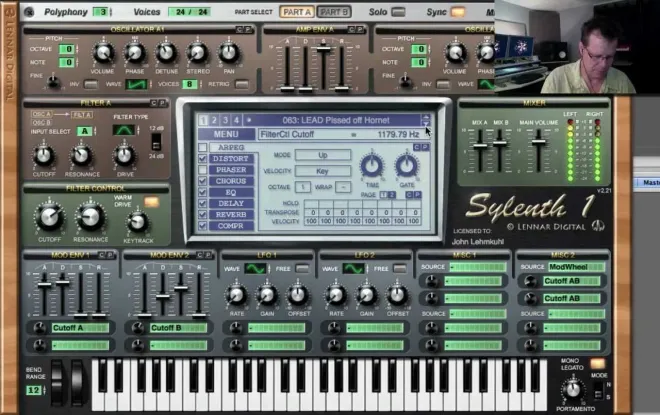The width and height of the screenshot is (660, 415).
Task: Turn Filter A Drive knob
Action: point(125,156)
